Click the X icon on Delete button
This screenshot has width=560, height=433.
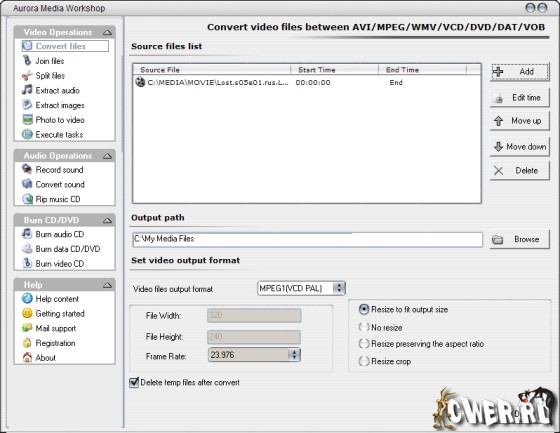pyautogui.click(x=499, y=171)
